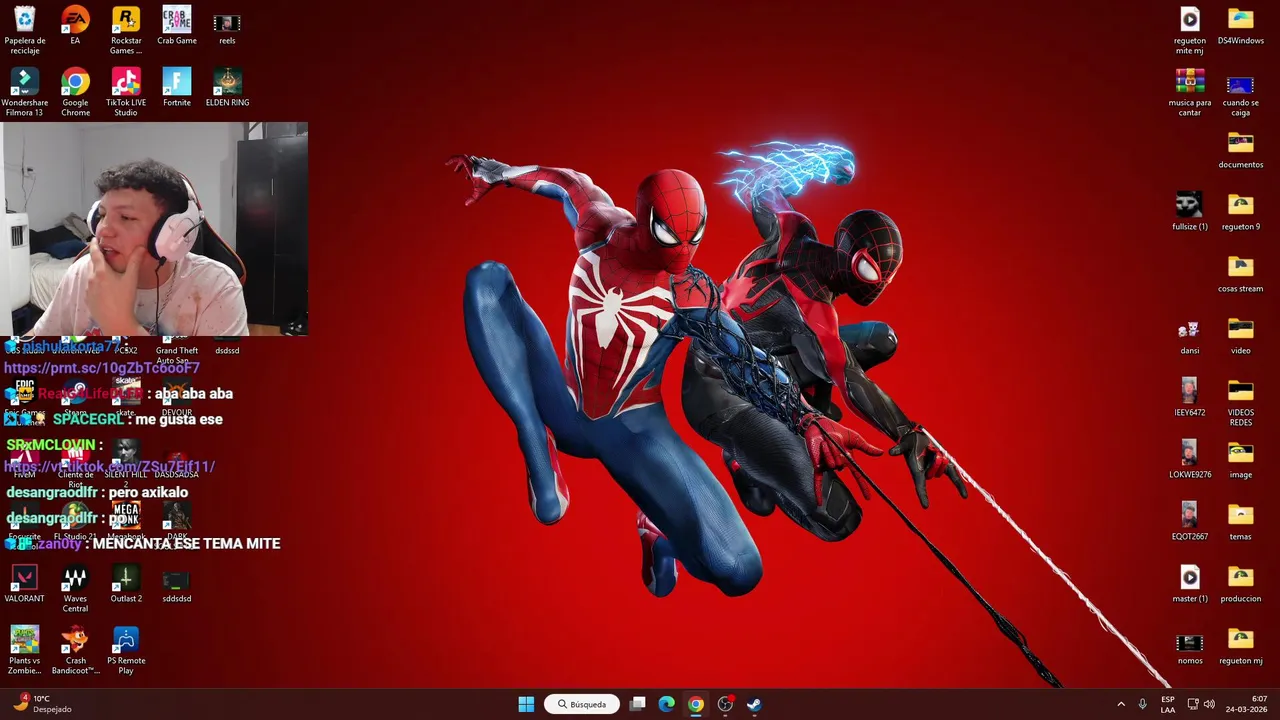The width and height of the screenshot is (1280, 720).
Task: Select the Crab Game desktop icon
Action: [177, 26]
